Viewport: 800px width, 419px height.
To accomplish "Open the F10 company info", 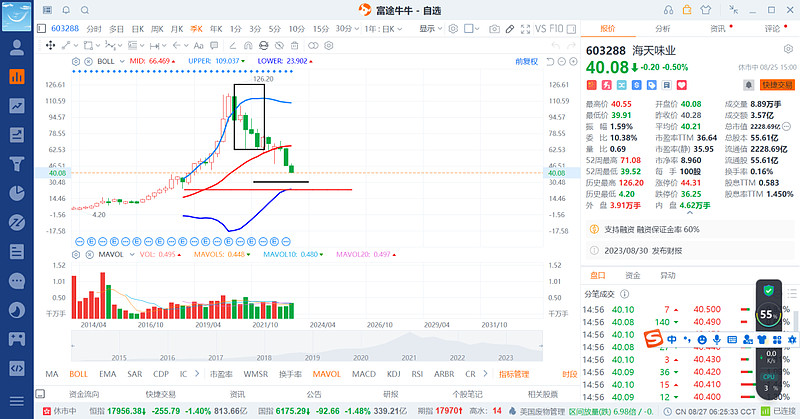I will (556, 29).
